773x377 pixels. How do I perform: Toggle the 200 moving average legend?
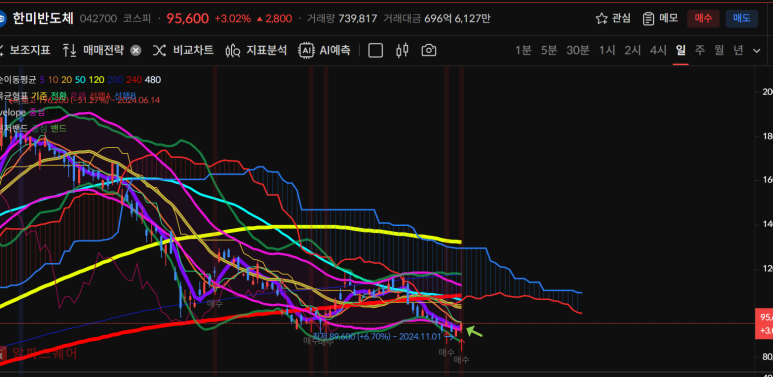tap(115, 80)
